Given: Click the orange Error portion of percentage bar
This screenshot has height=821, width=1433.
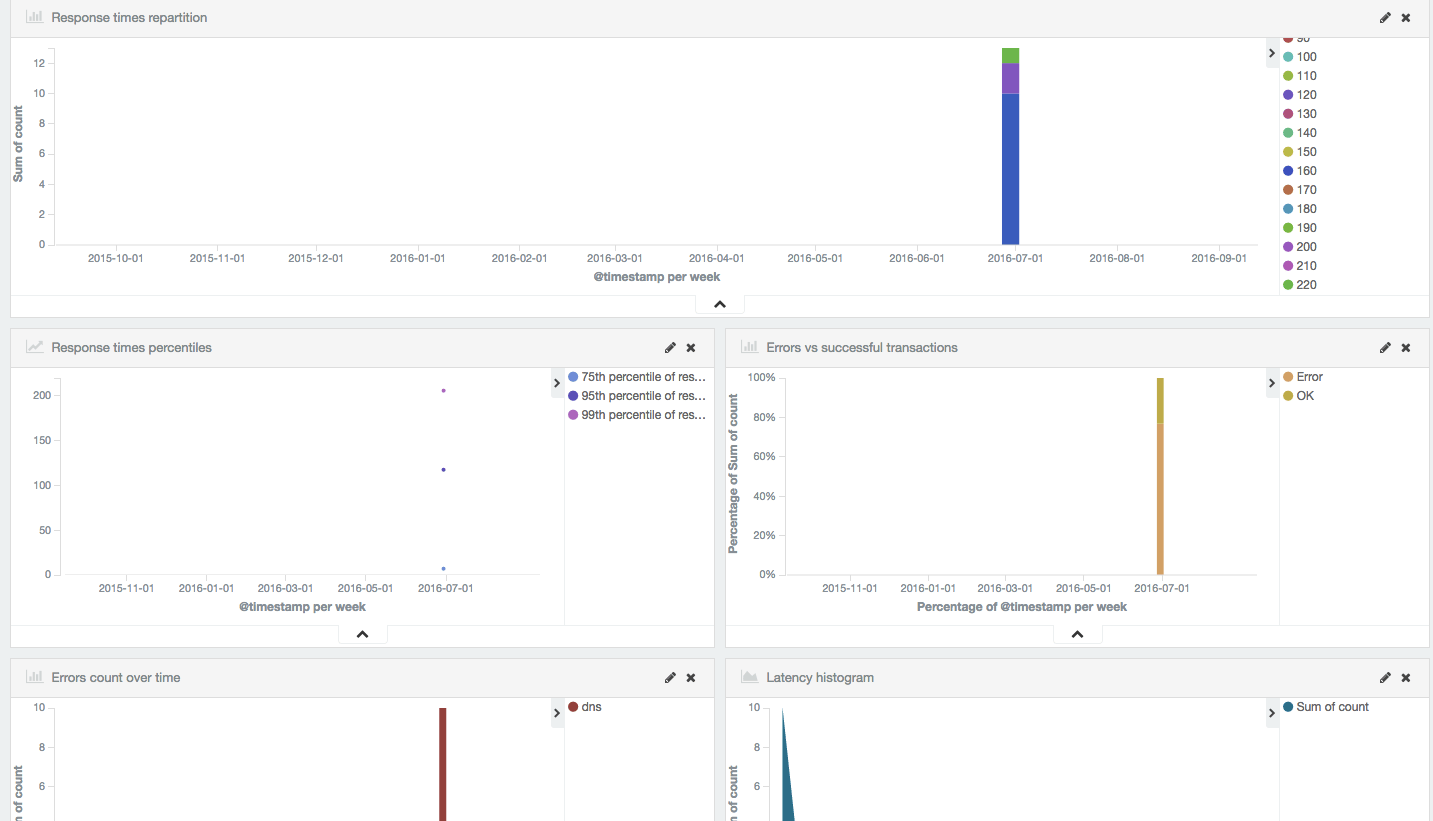Looking at the screenshot, I should 1160,498.
